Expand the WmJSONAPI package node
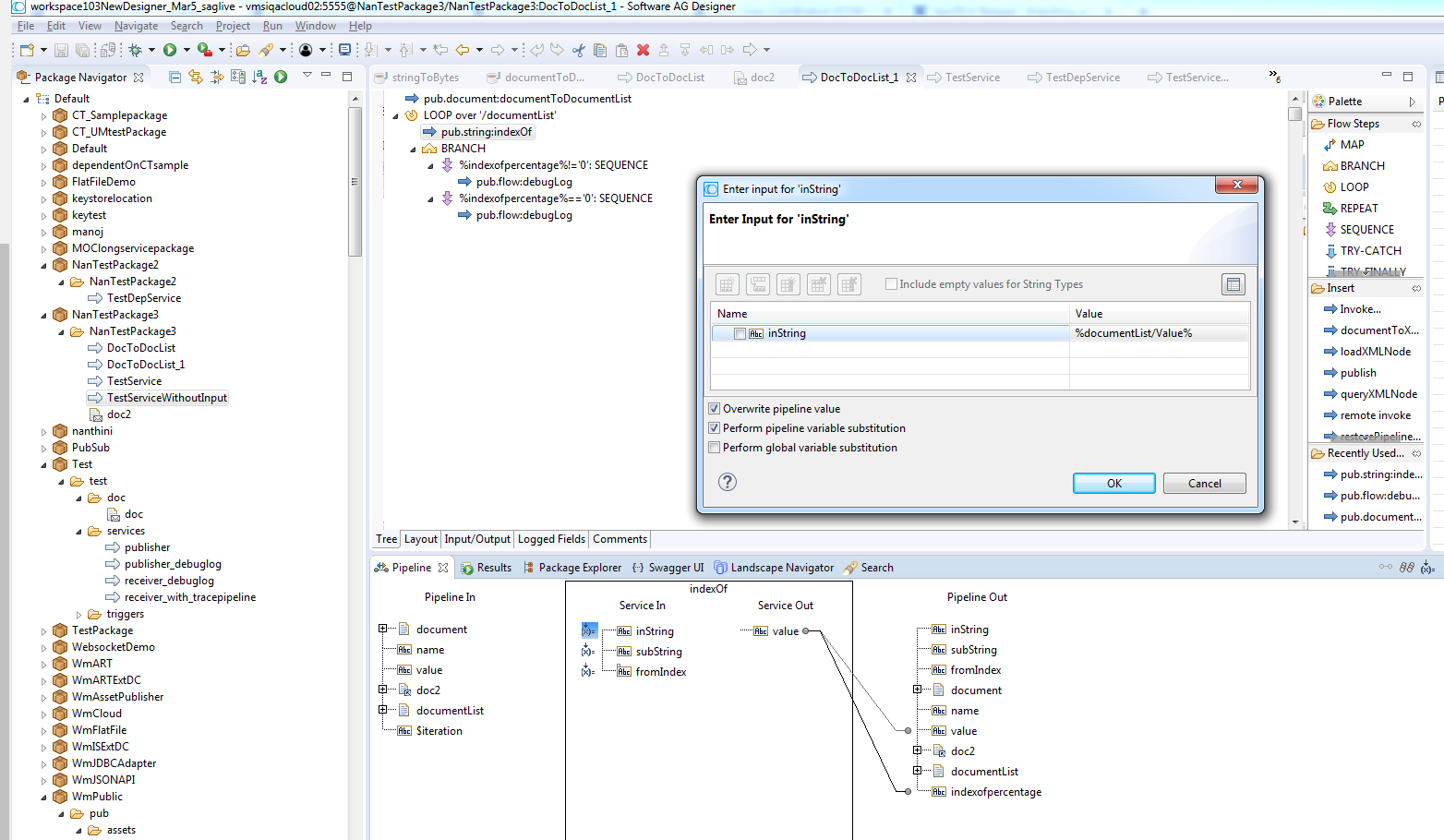Screen dimensions: 1444x840 [43, 780]
